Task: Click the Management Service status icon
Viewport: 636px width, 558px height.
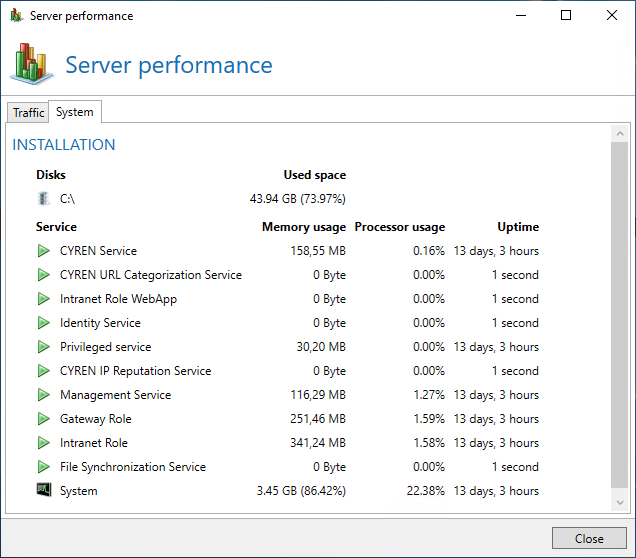Action: tap(43, 395)
